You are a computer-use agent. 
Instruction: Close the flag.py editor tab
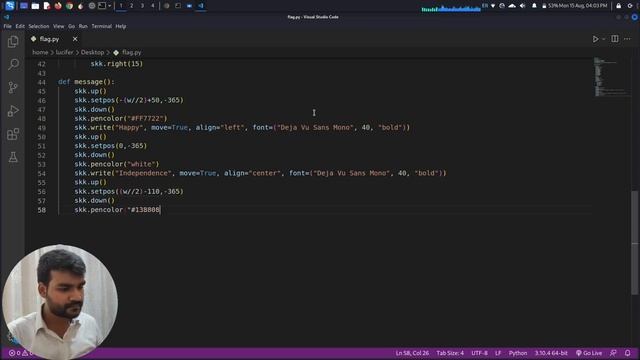click(x=75, y=39)
